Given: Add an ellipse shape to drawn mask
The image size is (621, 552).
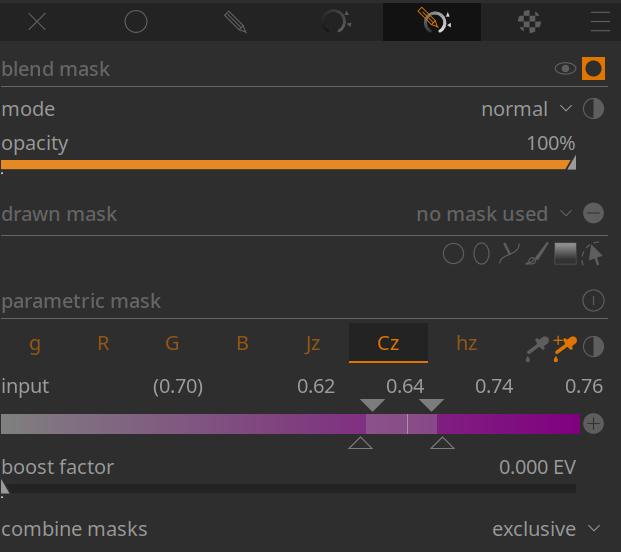Looking at the screenshot, I should tap(481, 254).
